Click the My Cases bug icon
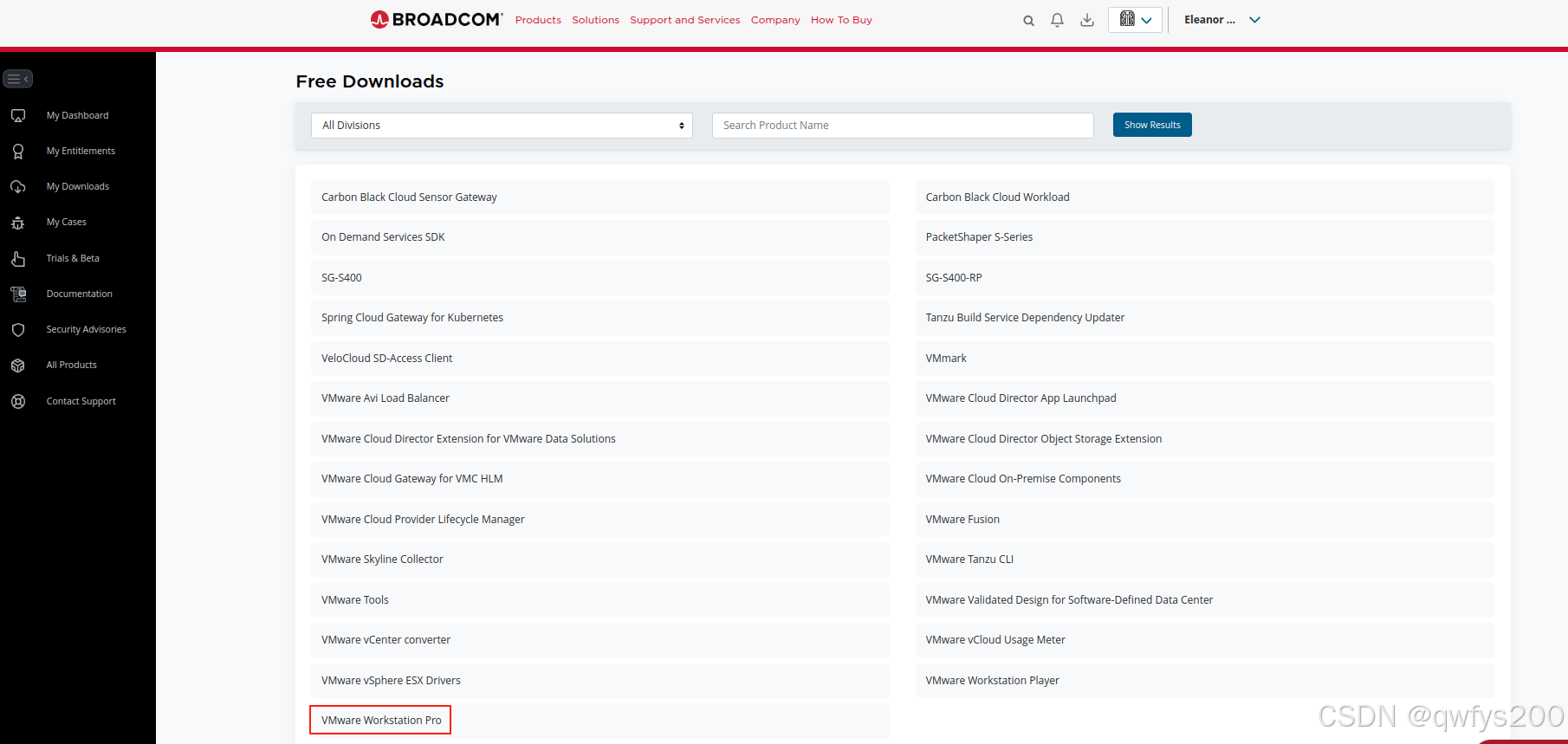Viewport: 1568px width, 744px height. click(x=18, y=223)
